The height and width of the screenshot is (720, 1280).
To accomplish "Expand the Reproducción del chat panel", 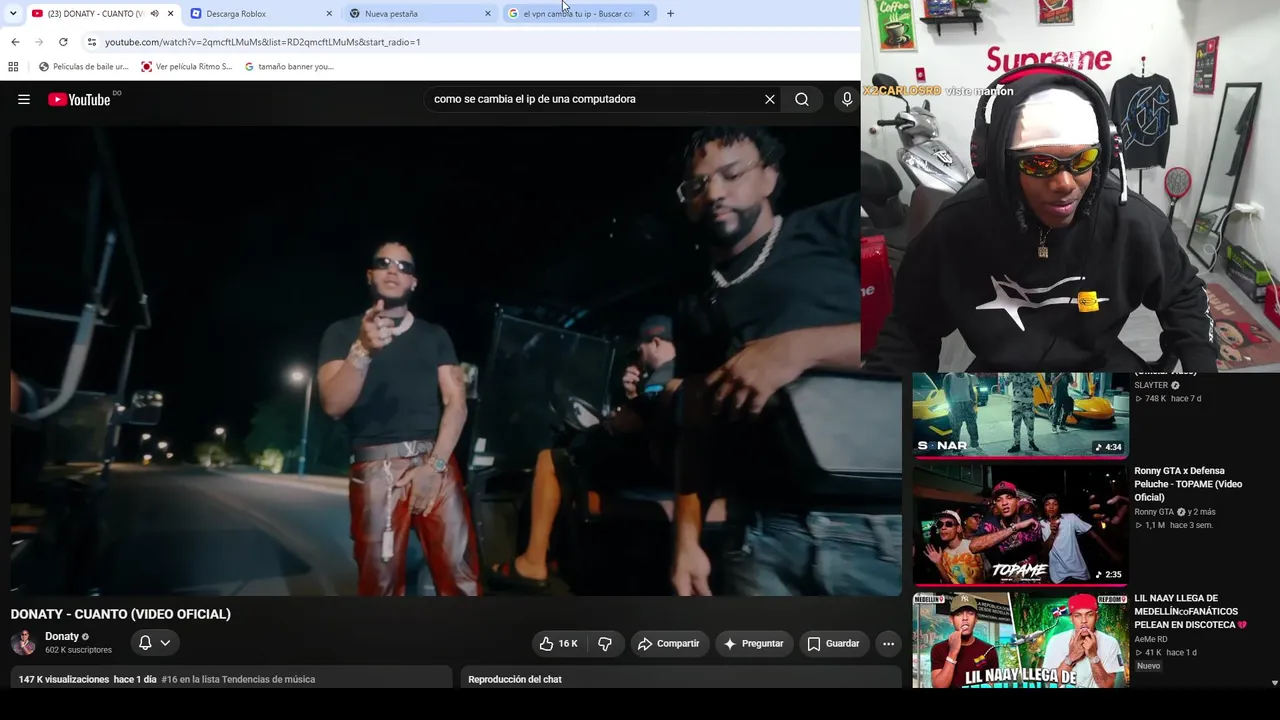I will (681, 678).
